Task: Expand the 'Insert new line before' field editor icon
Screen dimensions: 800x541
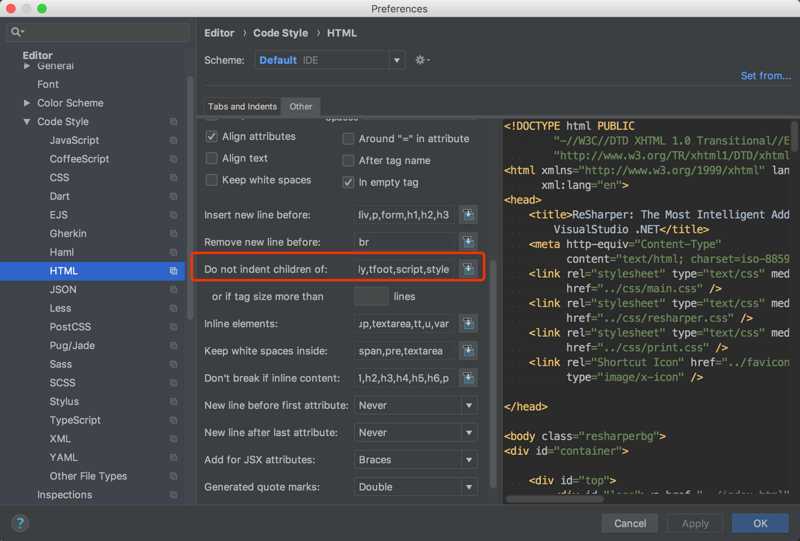Action: tap(468, 215)
